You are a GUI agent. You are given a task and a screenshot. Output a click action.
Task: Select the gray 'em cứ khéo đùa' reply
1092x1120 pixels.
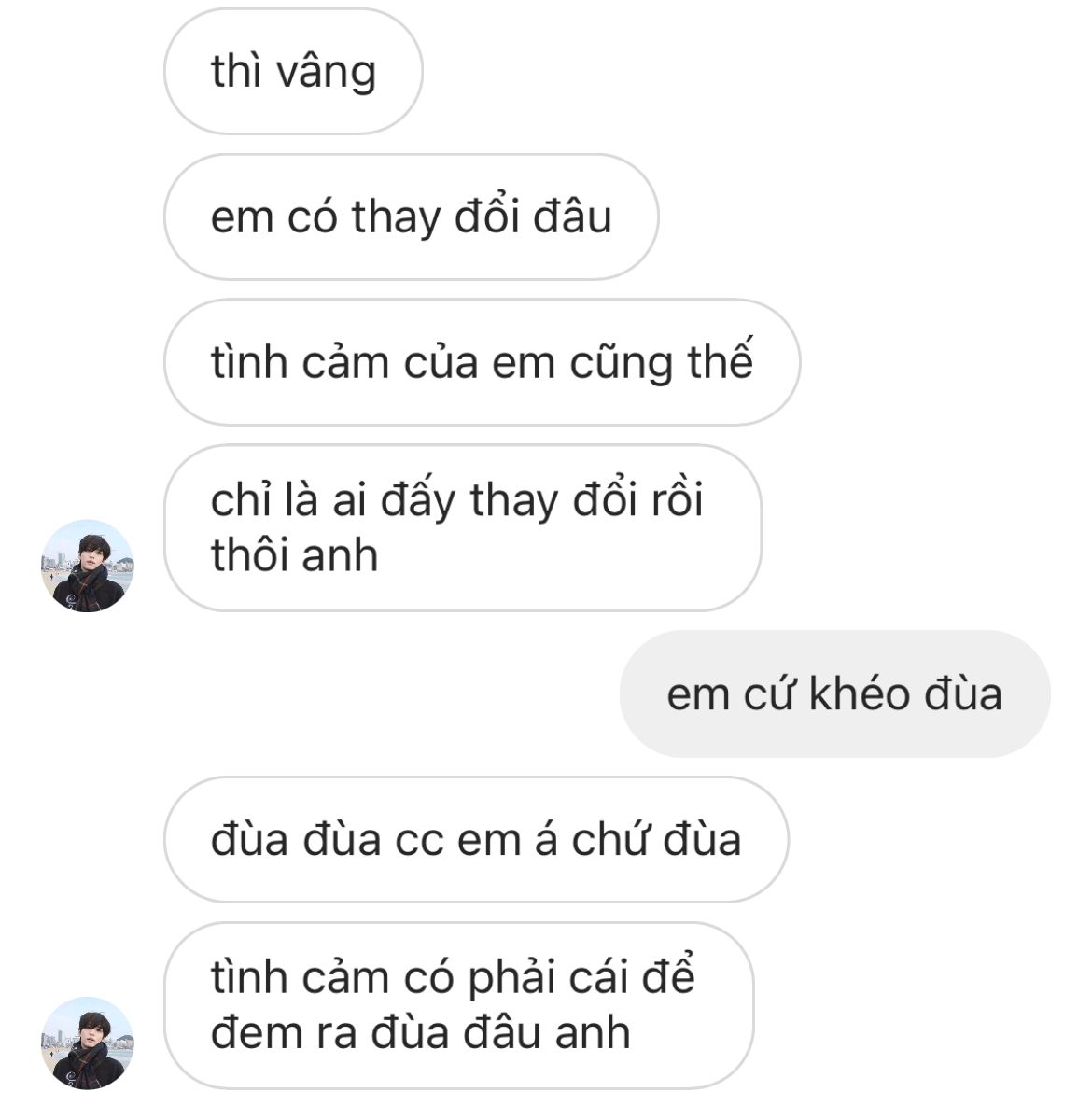click(834, 693)
